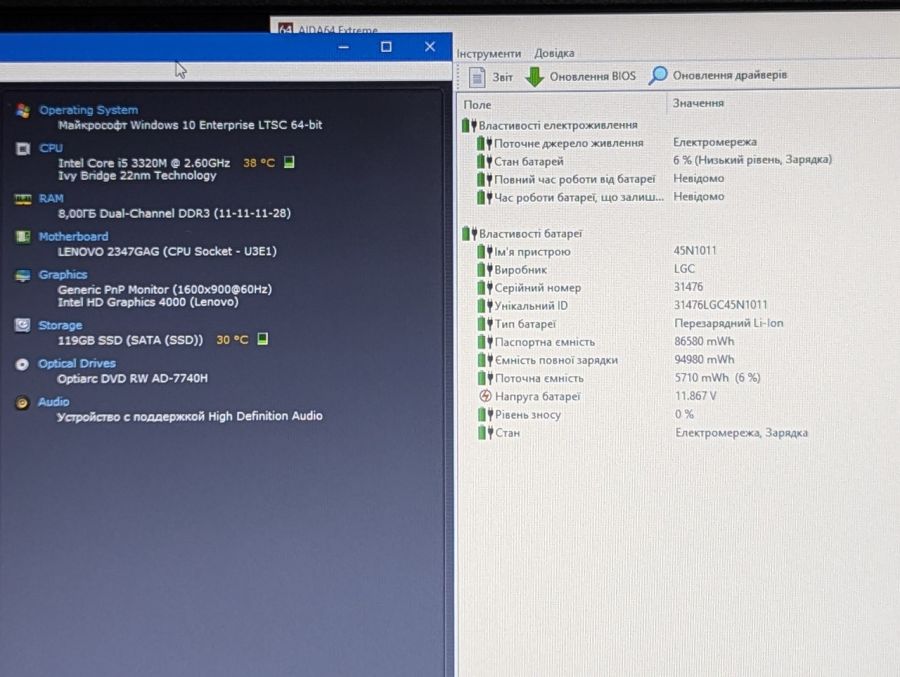The height and width of the screenshot is (677, 900).
Task: Click the Напруга батареї voltage icon
Action: tap(486, 396)
